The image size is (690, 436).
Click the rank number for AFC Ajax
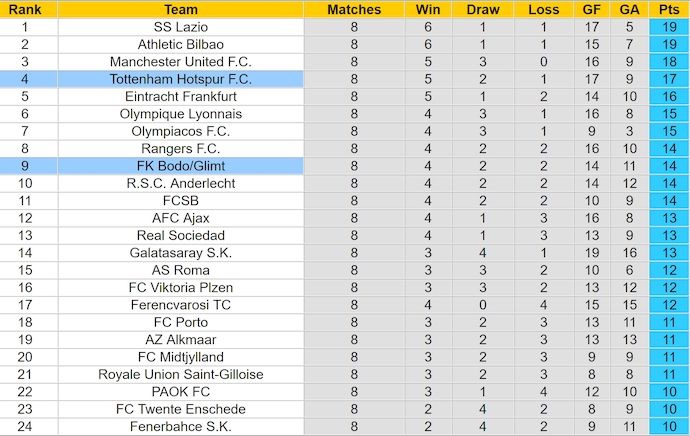[25, 218]
